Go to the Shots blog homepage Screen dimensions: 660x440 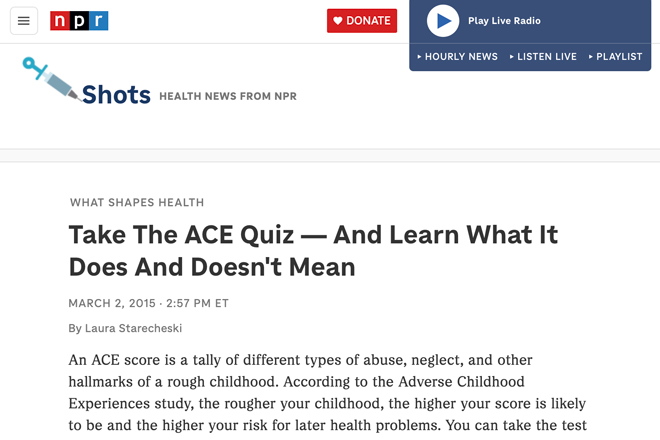point(116,94)
